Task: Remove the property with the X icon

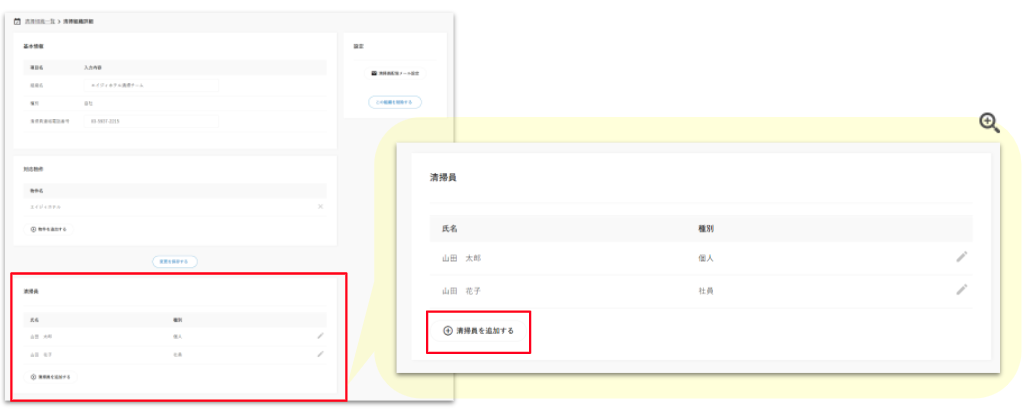Action: (x=320, y=206)
